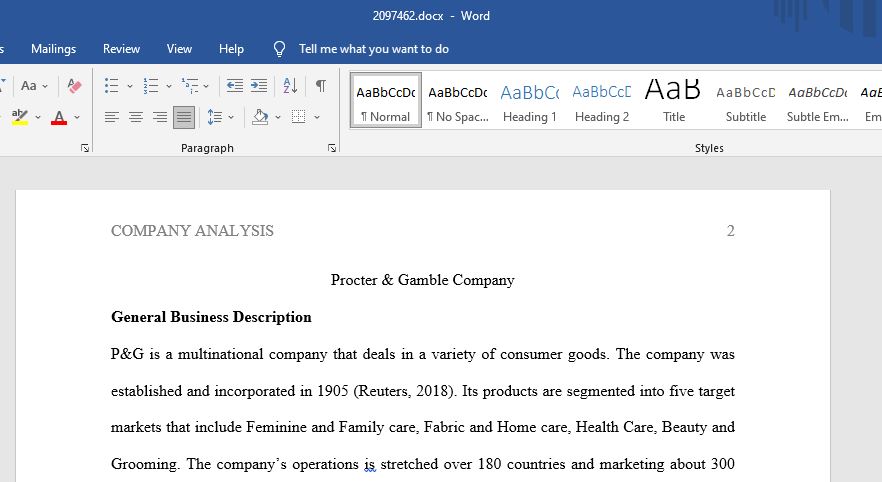Image resolution: width=882 pixels, height=482 pixels.
Task: Open the View ribbon tab
Action: coord(179,49)
